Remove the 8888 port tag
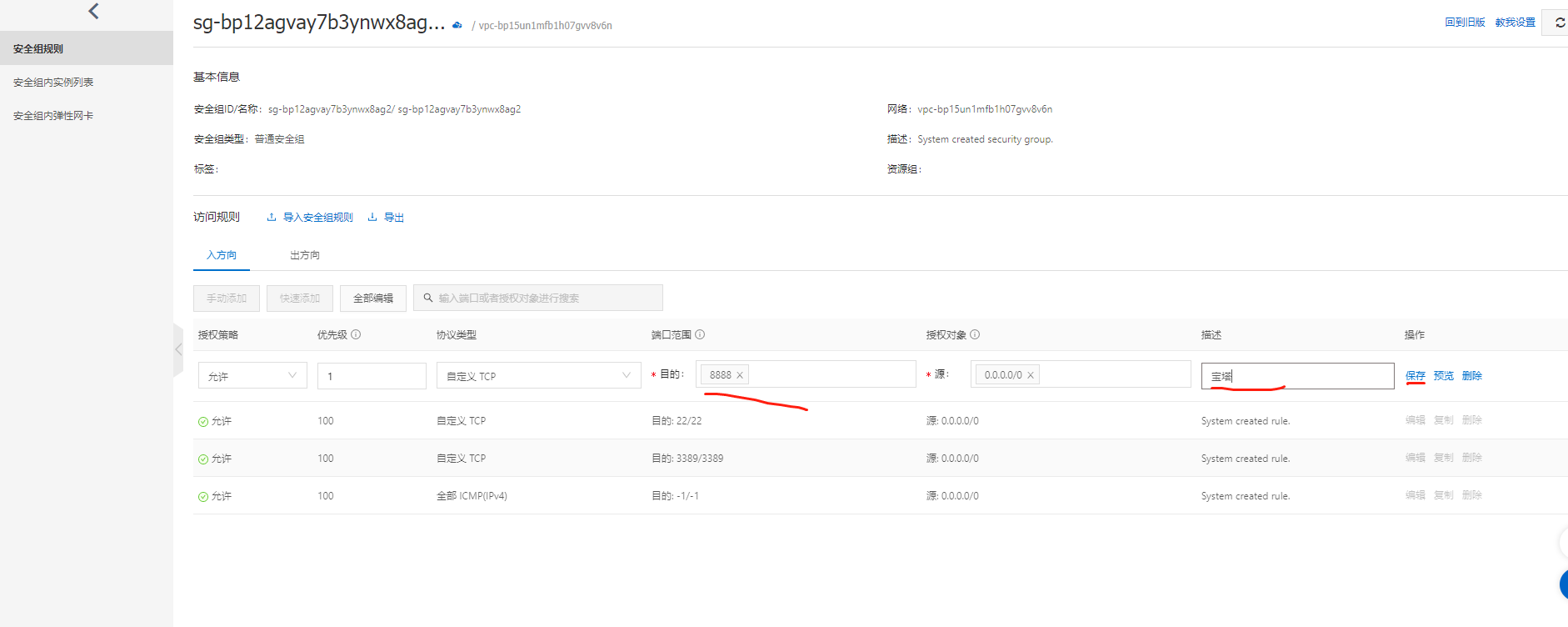This screenshot has height=627, width=1568. (x=739, y=375)
